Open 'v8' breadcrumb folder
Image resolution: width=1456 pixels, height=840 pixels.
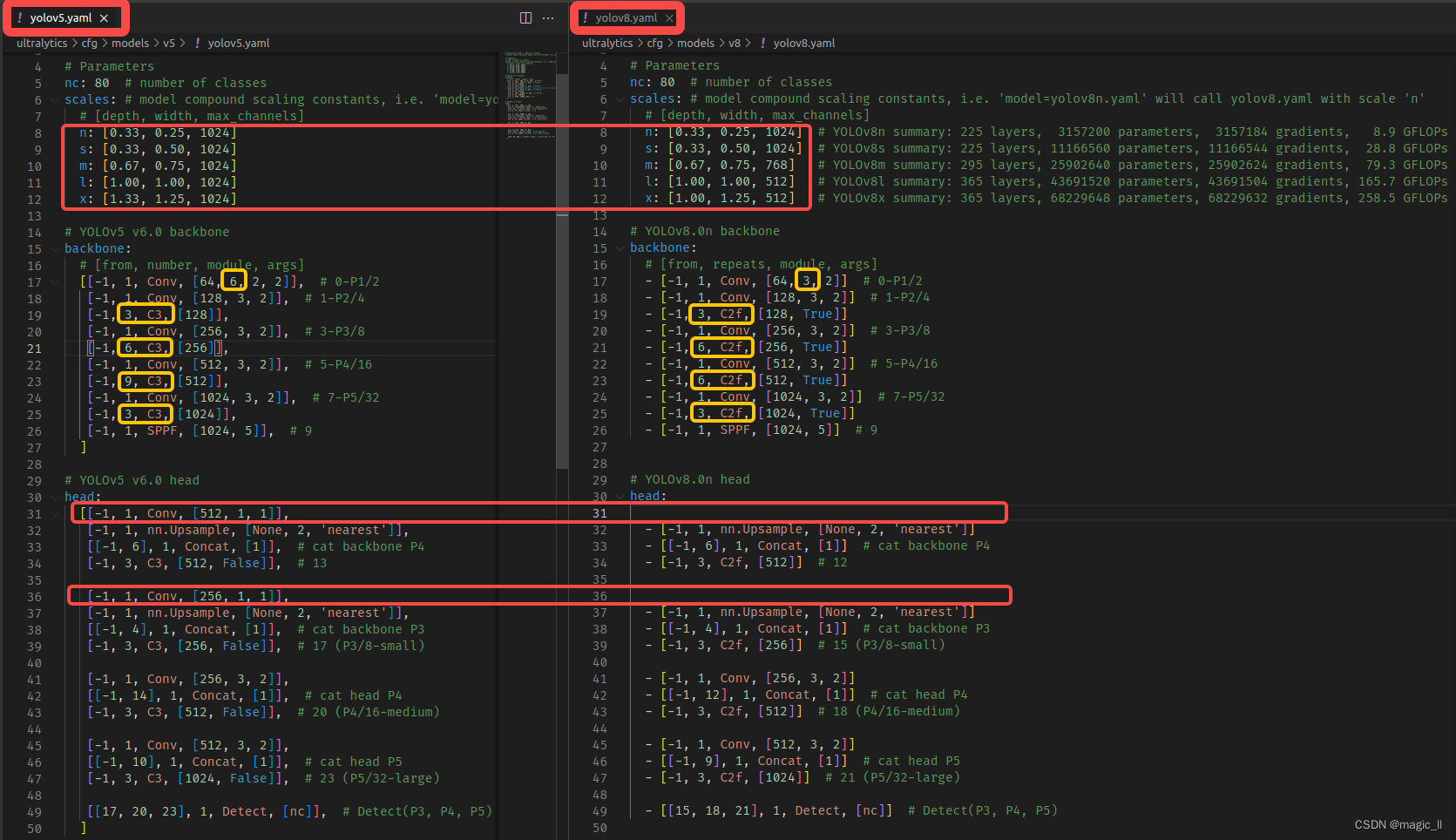[x=735, y=43]
